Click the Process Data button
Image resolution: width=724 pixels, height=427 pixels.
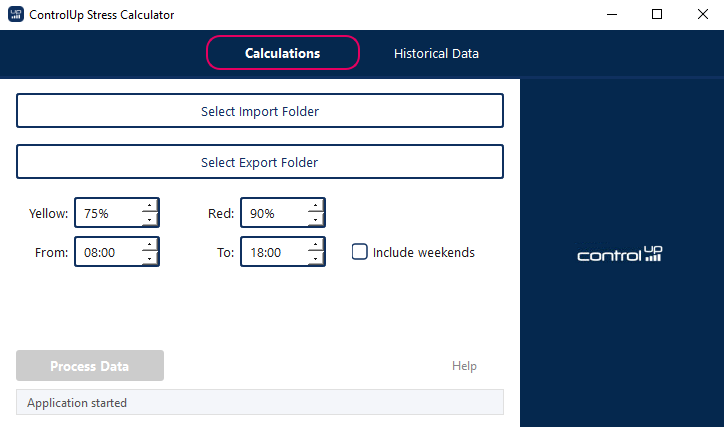(90, 366)
